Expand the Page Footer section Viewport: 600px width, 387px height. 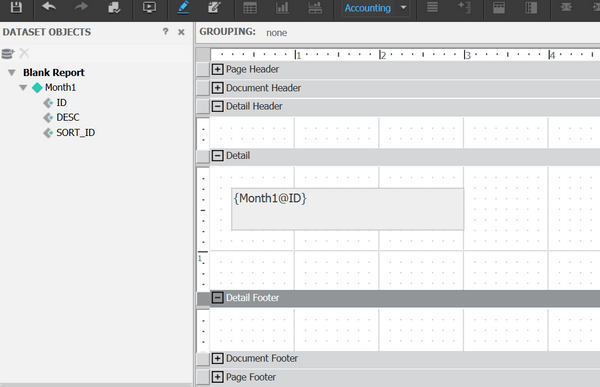pos(217,377)
